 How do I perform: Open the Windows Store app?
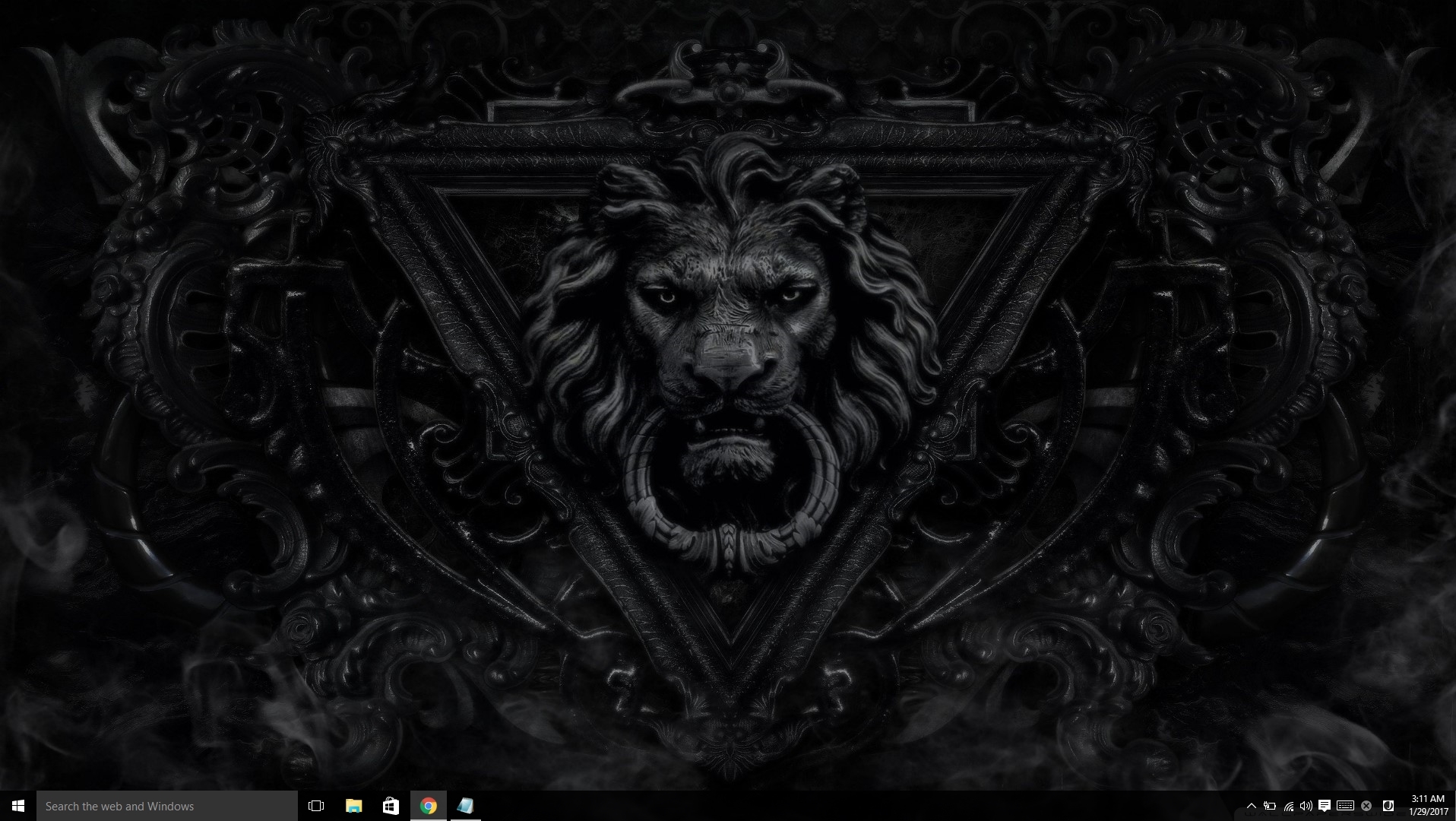coord(391,806)
